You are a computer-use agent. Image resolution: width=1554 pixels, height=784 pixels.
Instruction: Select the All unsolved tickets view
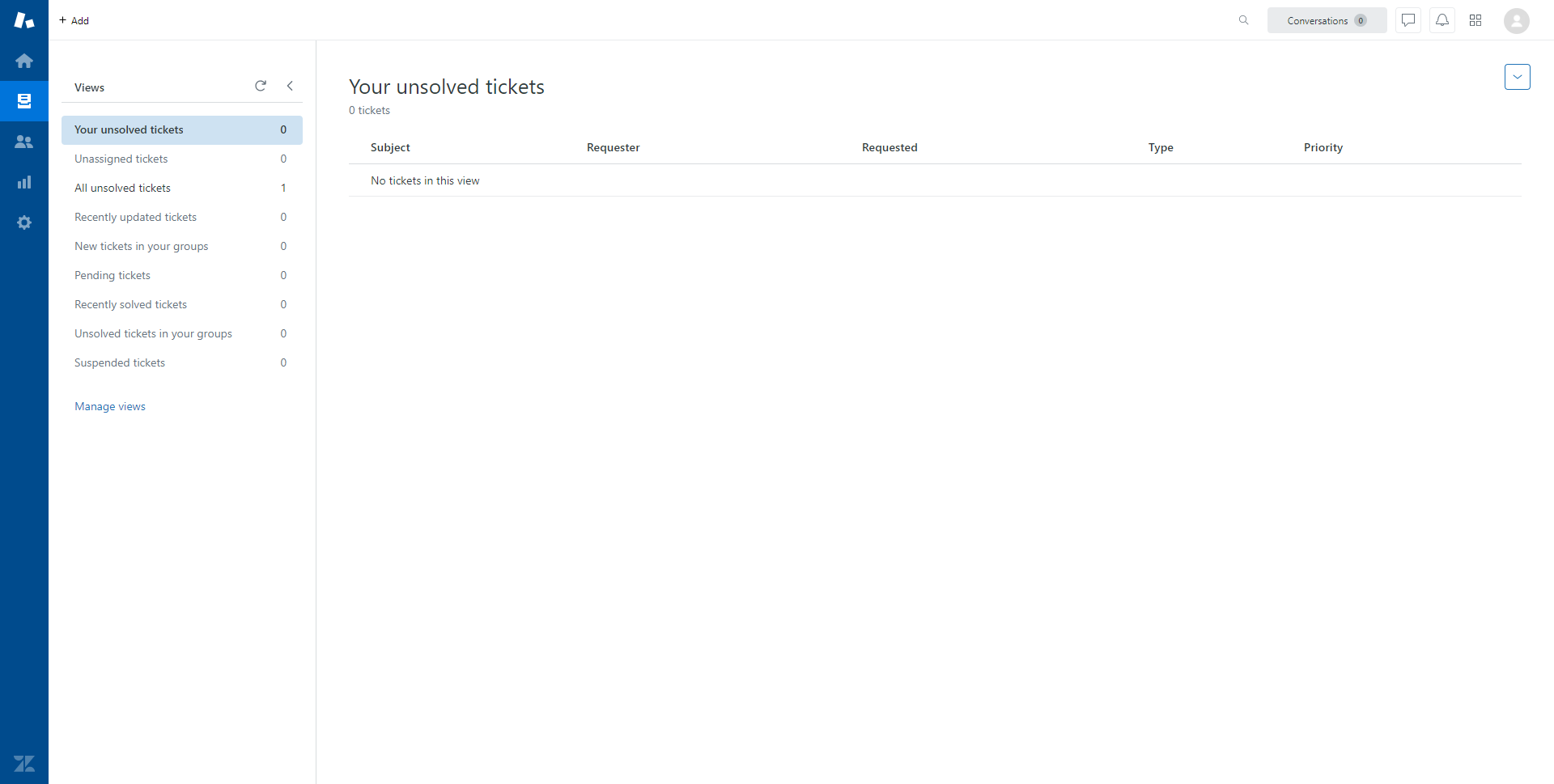[123, 188]
